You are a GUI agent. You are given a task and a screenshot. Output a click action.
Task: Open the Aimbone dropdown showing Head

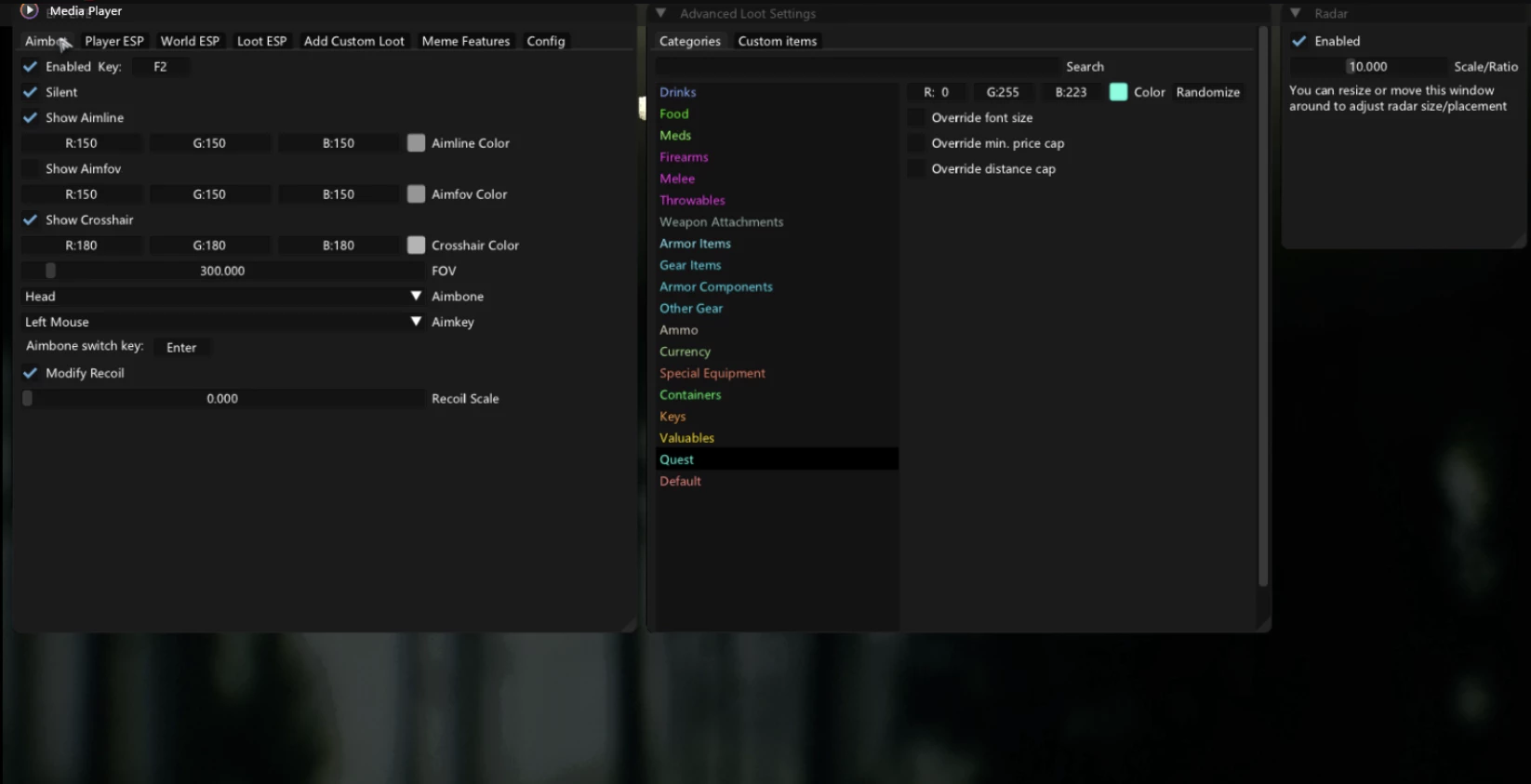tap(223, 296)
